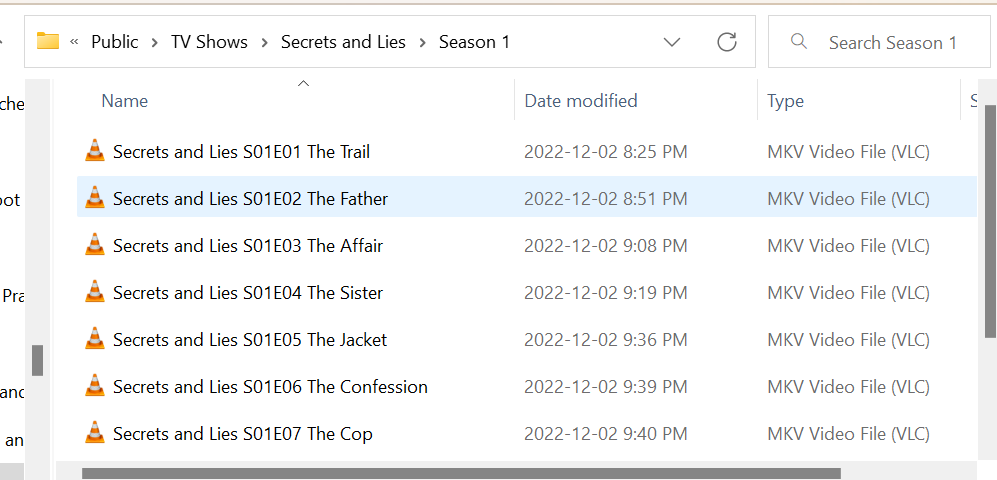Click VLC icon of S01E05 The Jacket
Viewport: 997px width, 480px height.
[95, 340]
